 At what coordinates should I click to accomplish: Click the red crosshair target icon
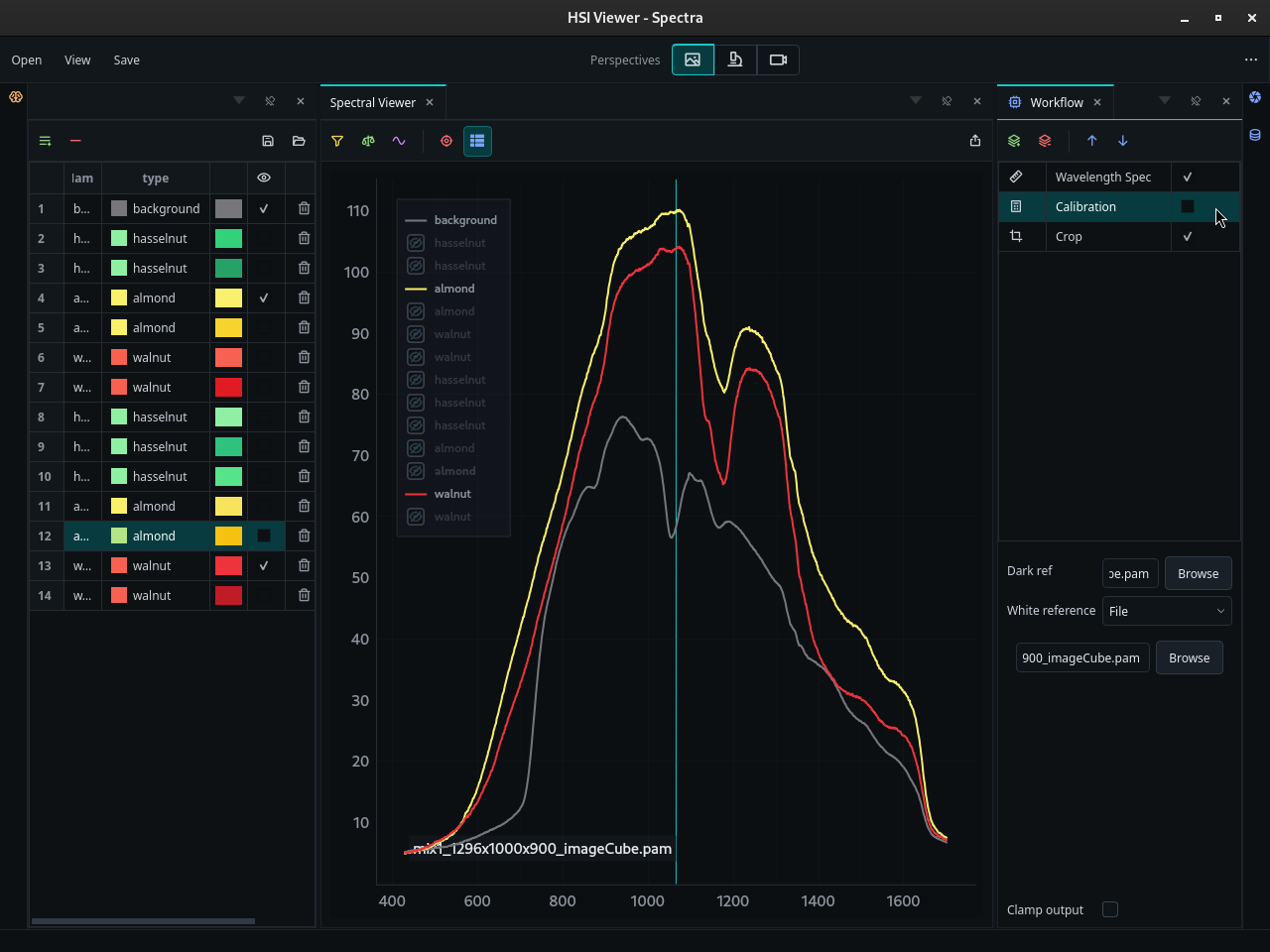click(446, 141)
